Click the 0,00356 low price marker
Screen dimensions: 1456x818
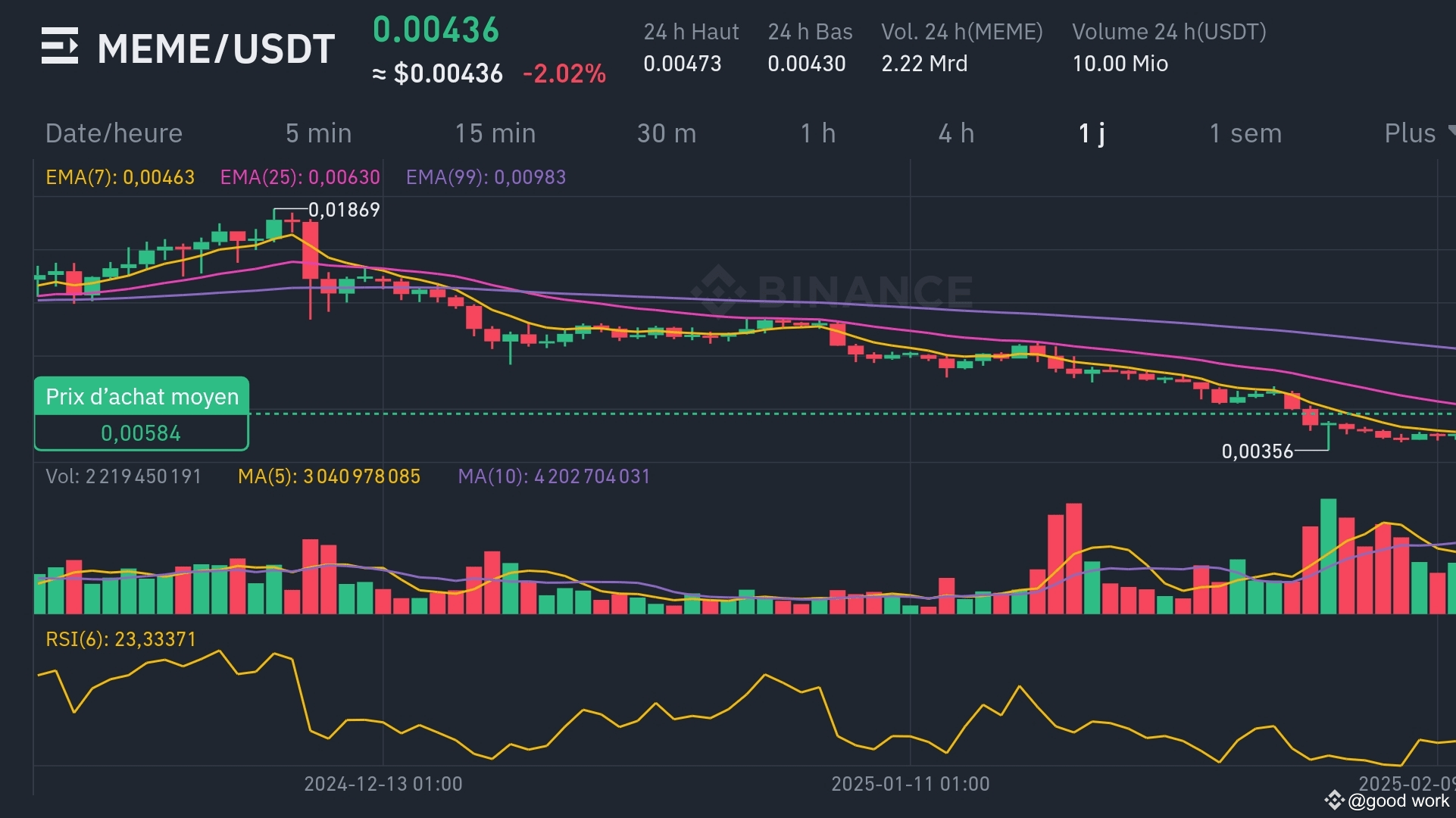(x=1257, y=451)
